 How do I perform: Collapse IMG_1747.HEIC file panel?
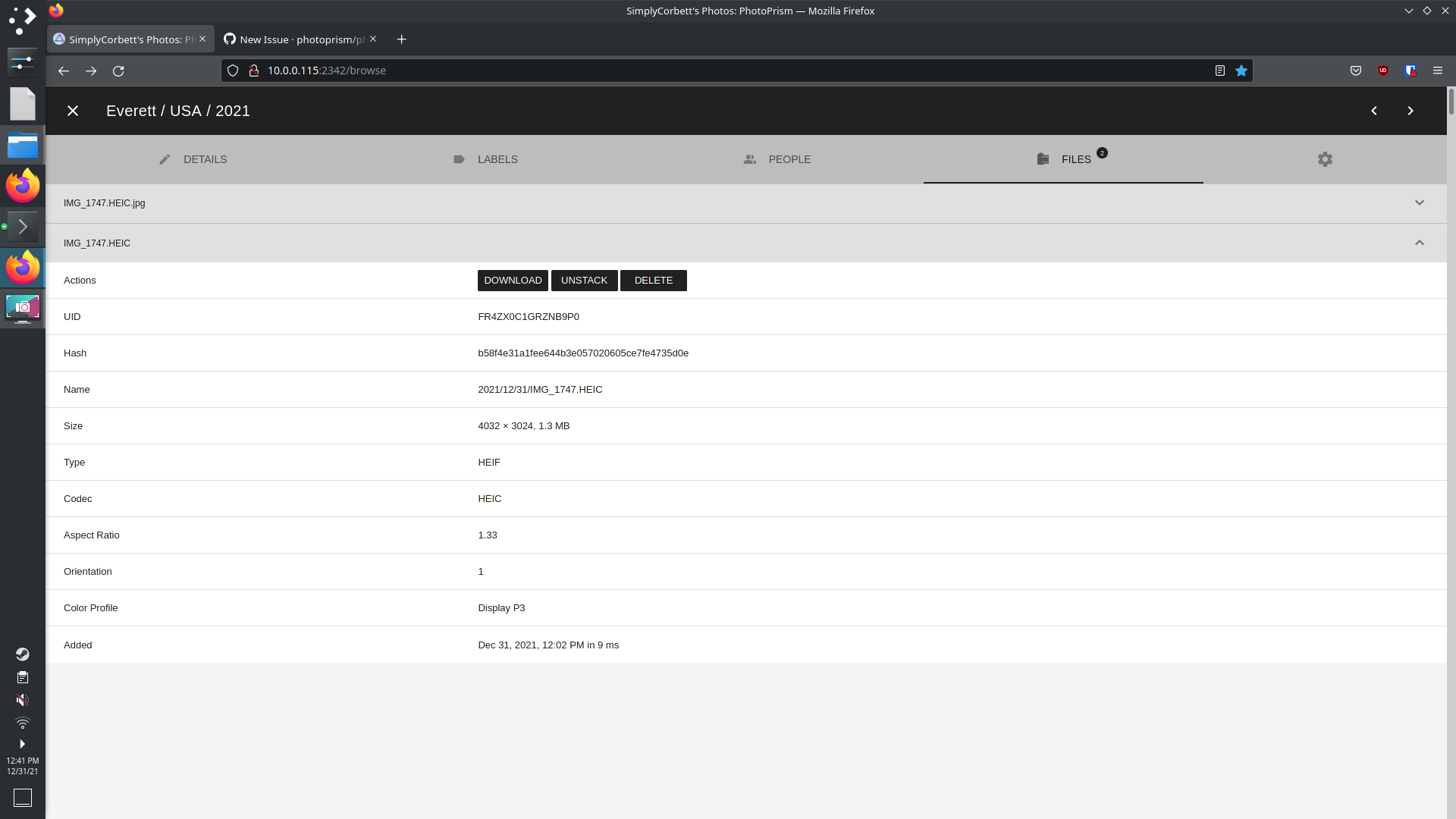click(1420, 243)
